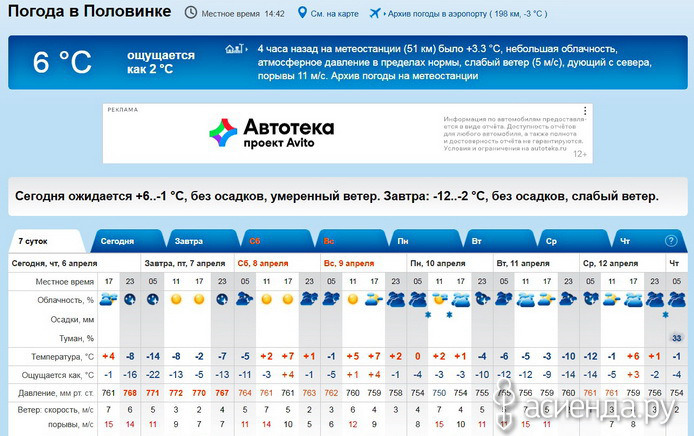Click the Сб, 8 апреля header
Viewport: 694px width, 436px height.
pyautogui.click(x=263, y=263)
